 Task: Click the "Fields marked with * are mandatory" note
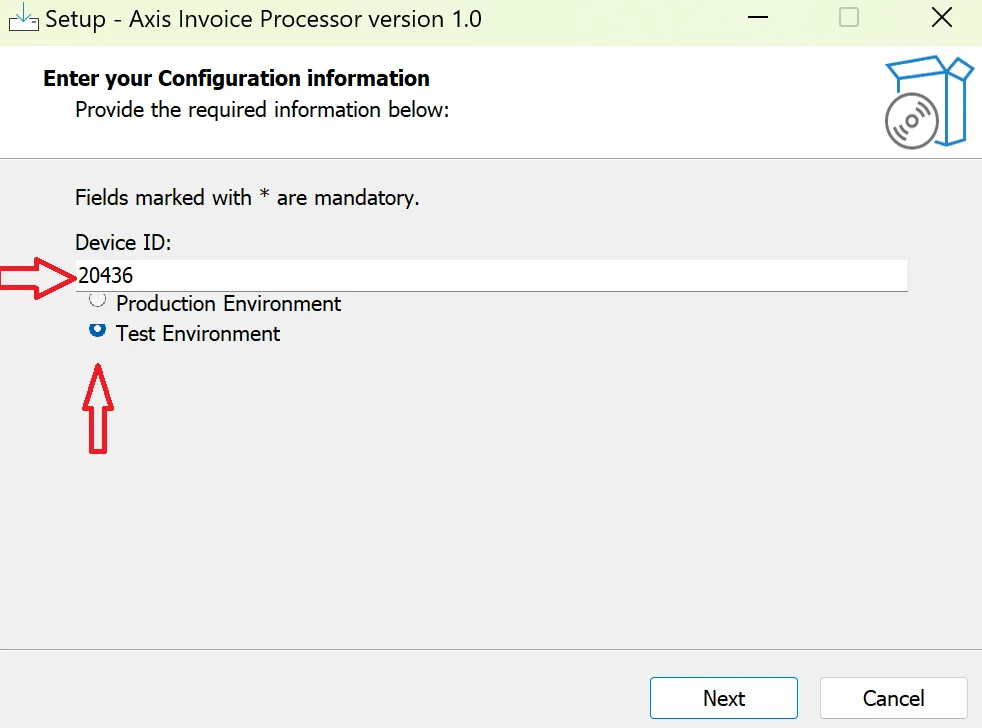pyautogui.click(x=247, y=198)
